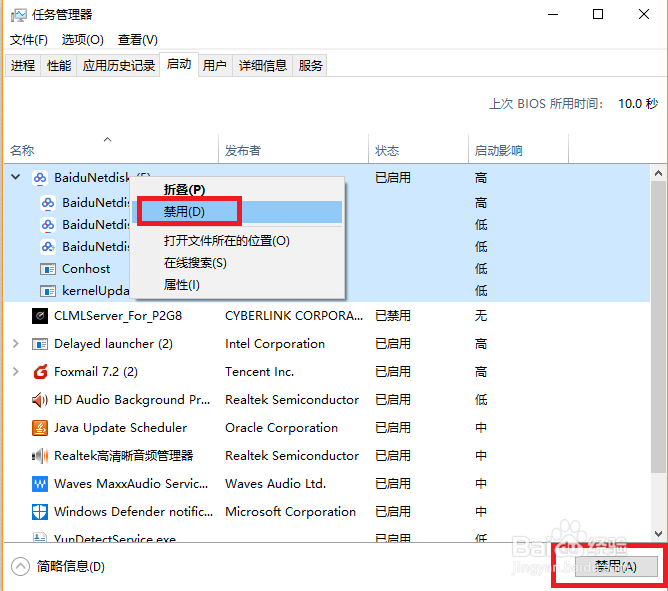Click the 禁用(A) button at bottom

(x=616, y=567)
